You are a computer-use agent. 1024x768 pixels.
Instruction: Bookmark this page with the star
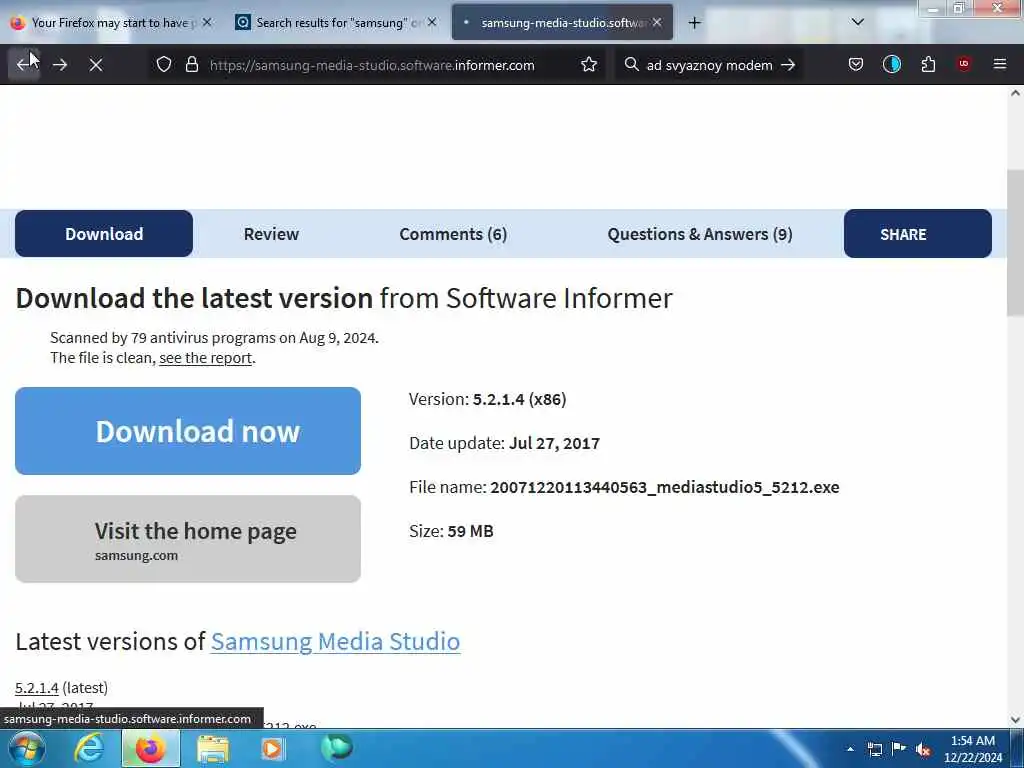pos(589,65)
